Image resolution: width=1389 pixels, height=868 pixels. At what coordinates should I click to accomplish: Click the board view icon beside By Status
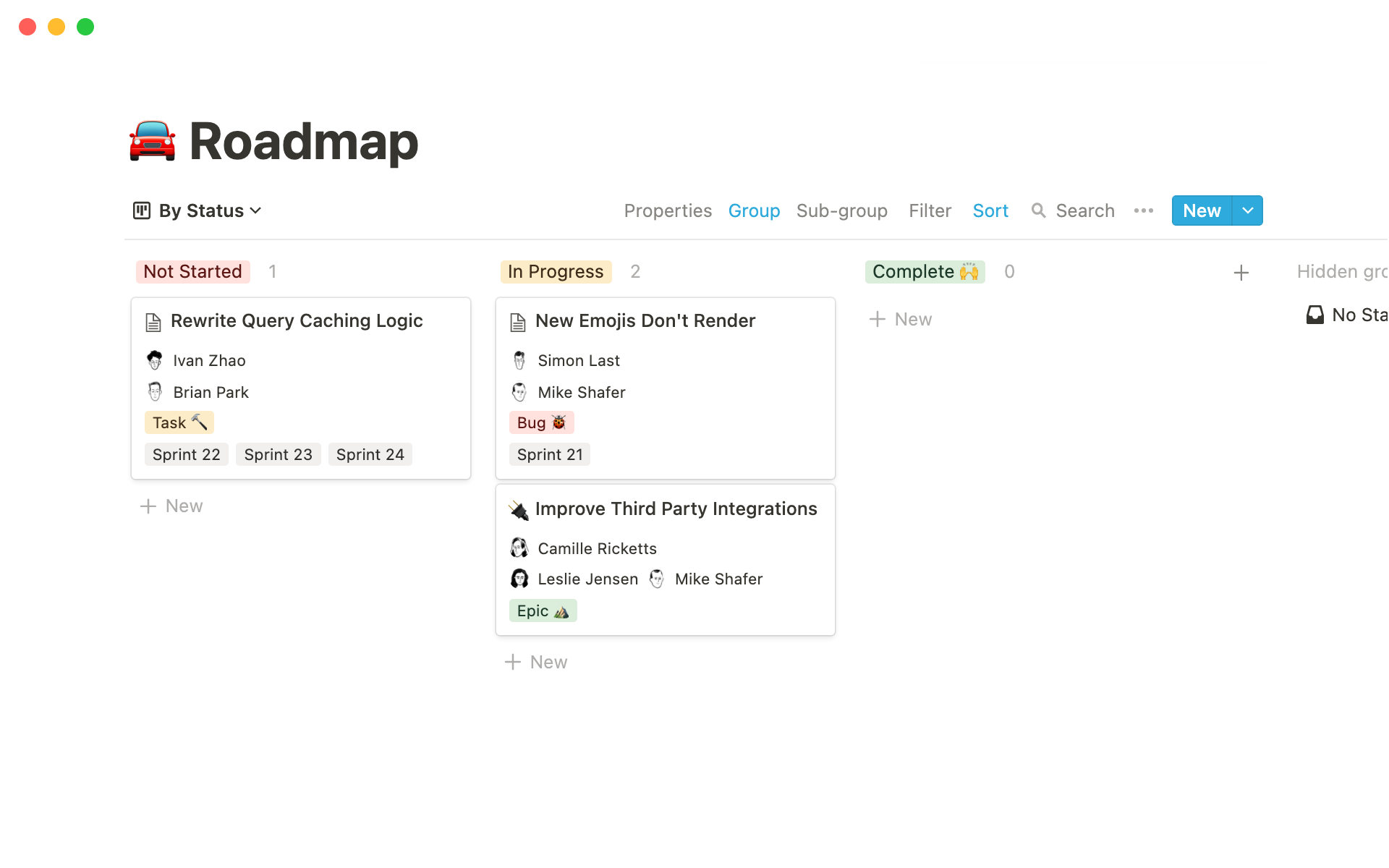tap(140, 210)
